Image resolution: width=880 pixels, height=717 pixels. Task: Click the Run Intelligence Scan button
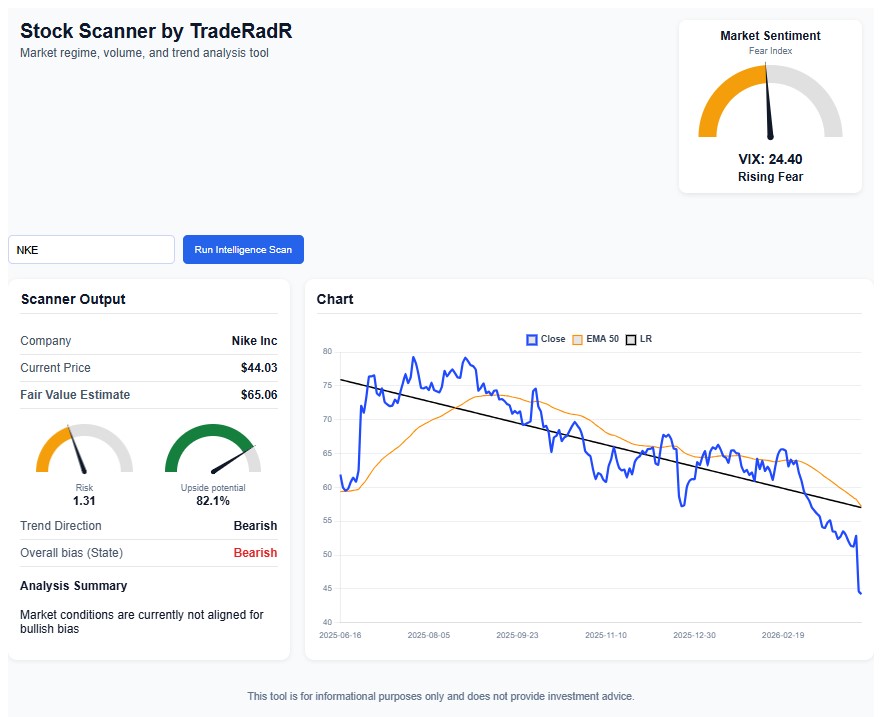point(243,249)
